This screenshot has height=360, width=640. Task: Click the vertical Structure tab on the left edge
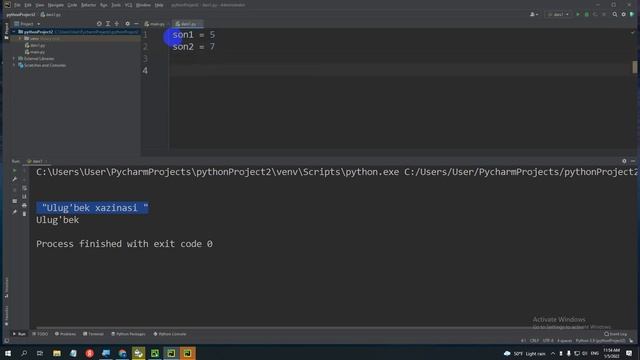point(6,287)
